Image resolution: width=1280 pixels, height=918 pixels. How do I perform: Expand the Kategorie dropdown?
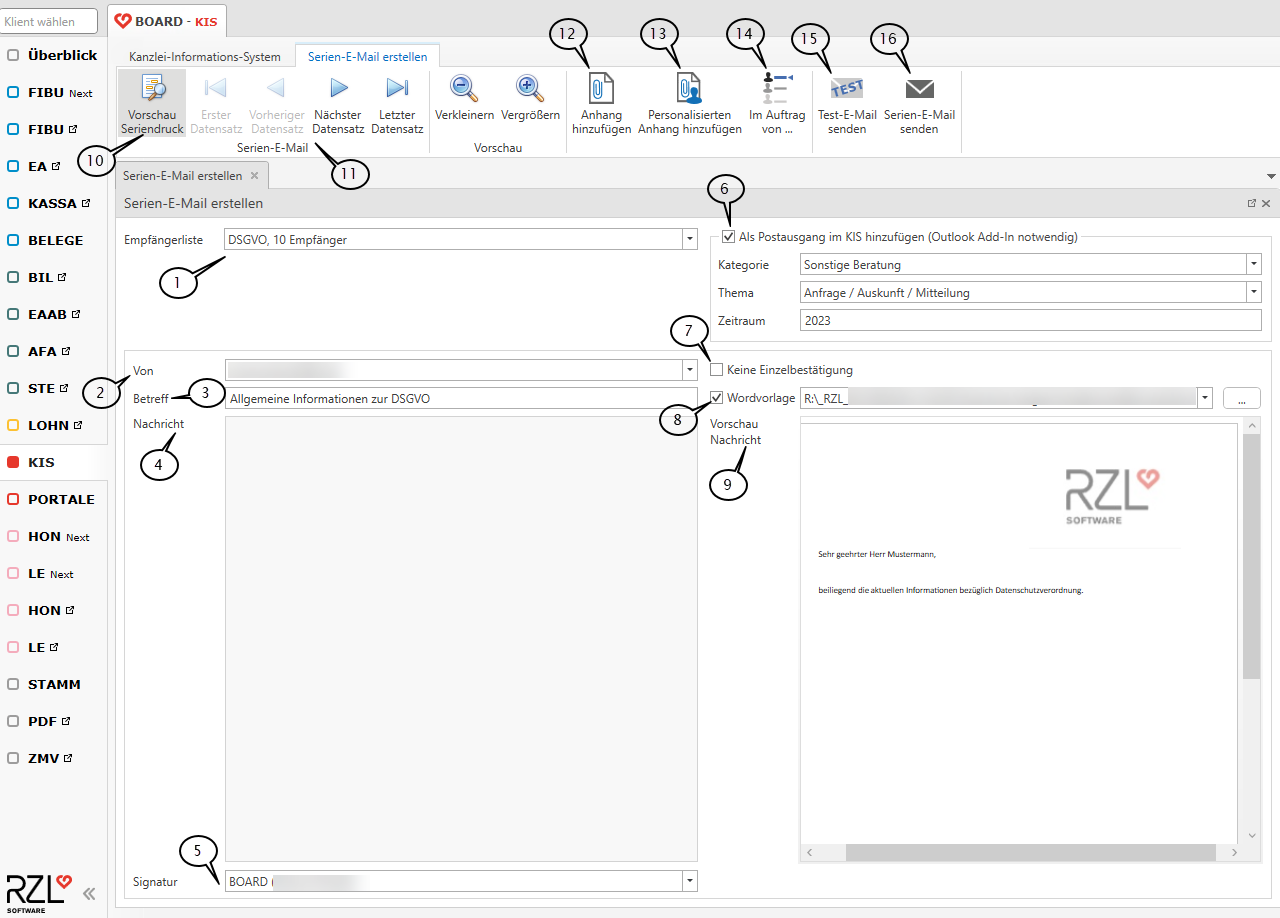tap(1254, 265)
